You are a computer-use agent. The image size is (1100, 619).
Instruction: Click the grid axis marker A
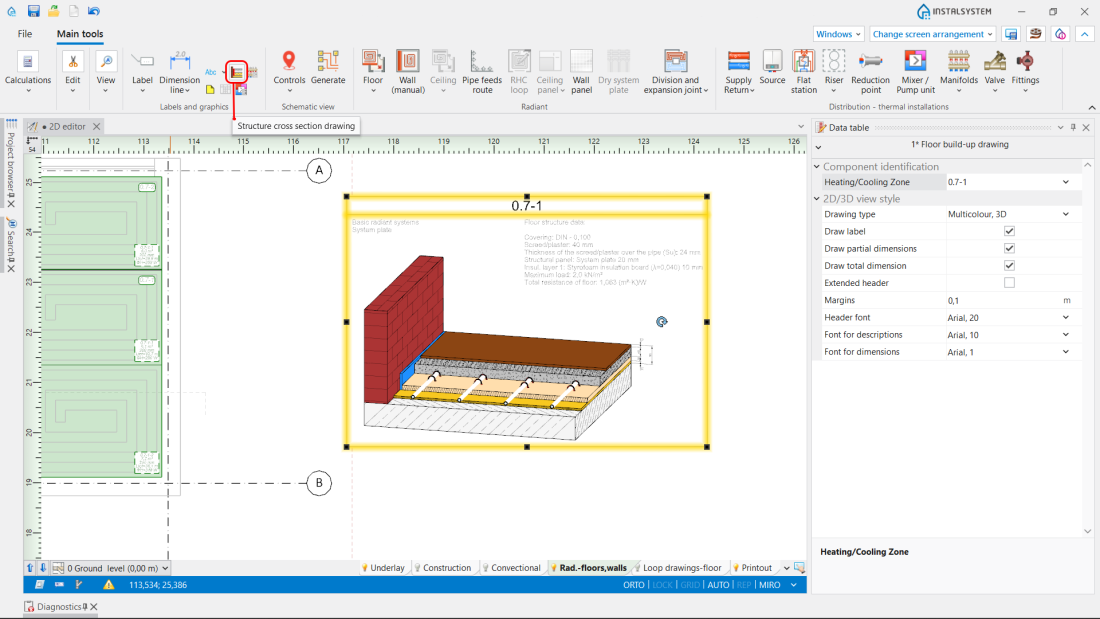click(319, 171)
